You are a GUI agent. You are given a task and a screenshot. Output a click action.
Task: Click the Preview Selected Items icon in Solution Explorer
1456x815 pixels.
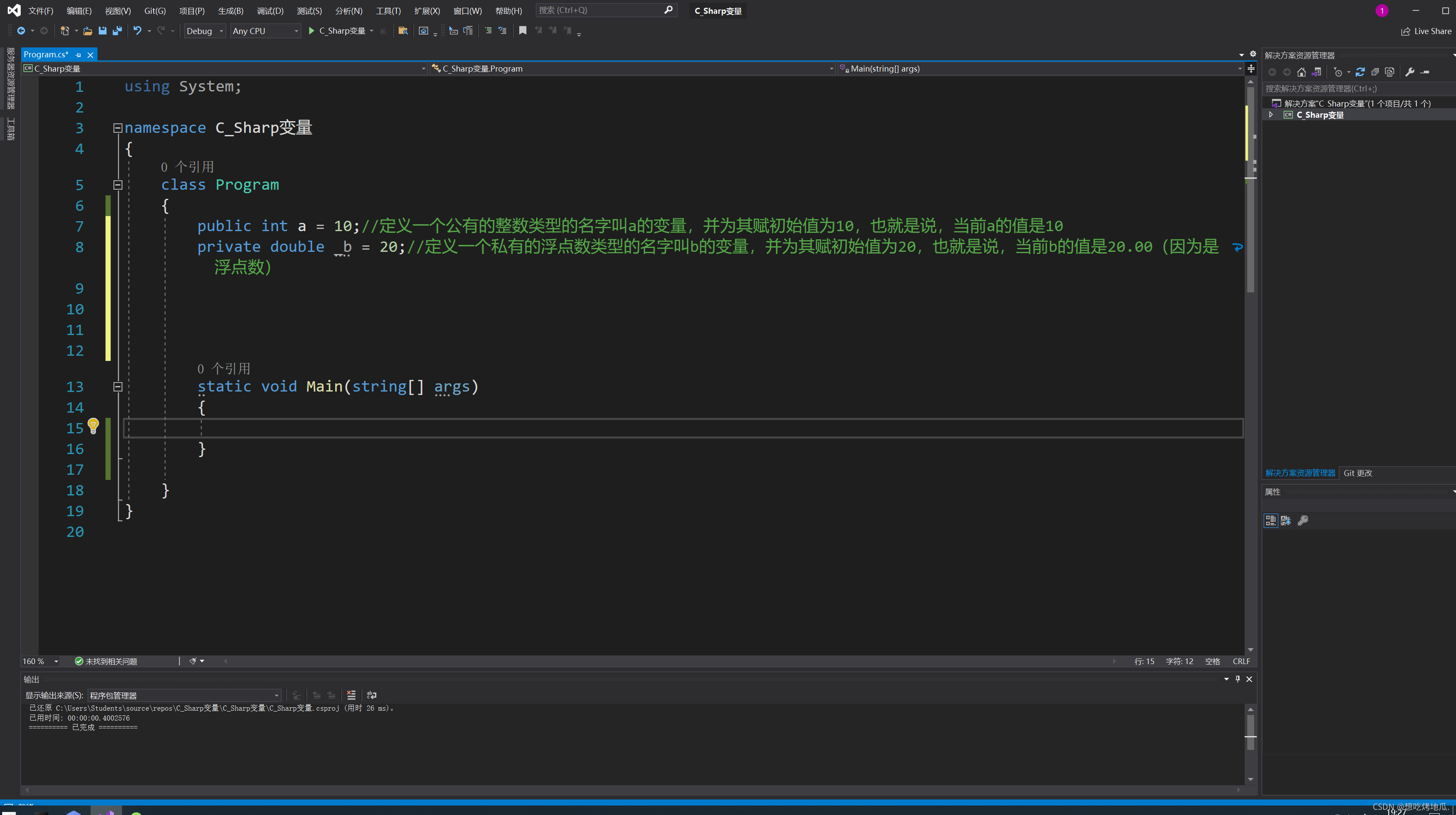(x=1425, y=72)
